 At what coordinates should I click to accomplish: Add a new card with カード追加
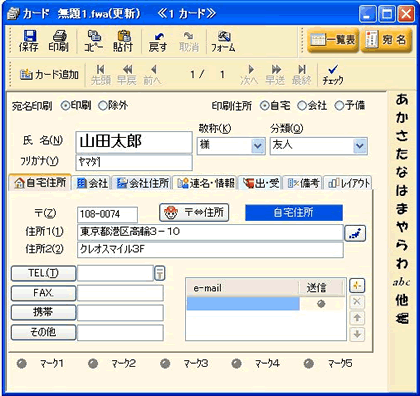coord(49,74)
